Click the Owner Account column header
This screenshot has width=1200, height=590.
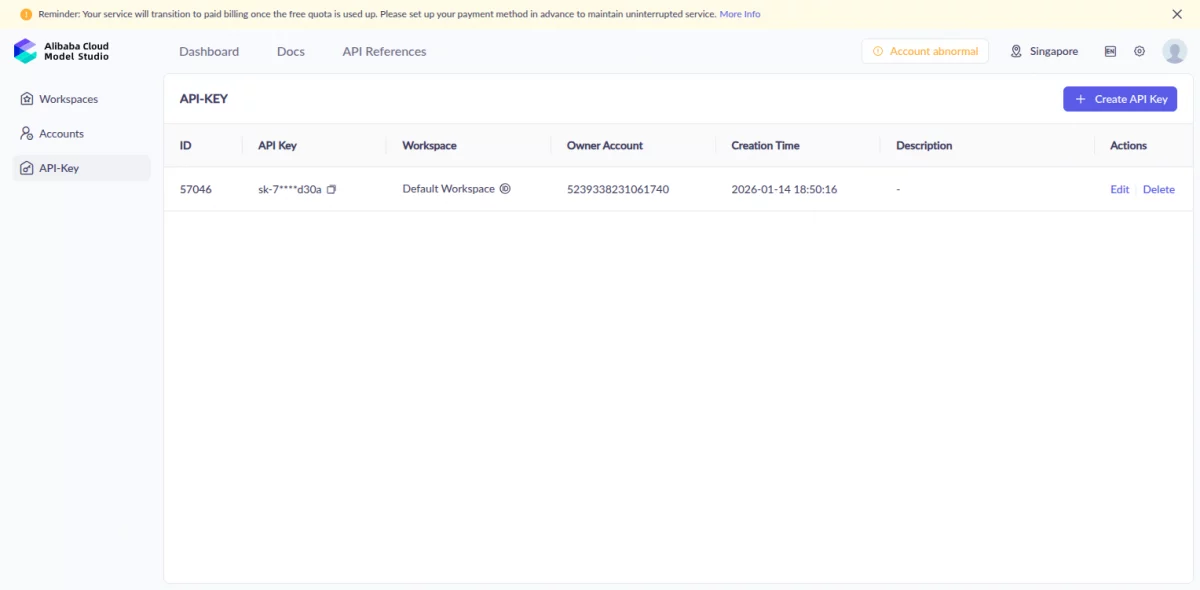pyautogui.click(x=605, y=145)
